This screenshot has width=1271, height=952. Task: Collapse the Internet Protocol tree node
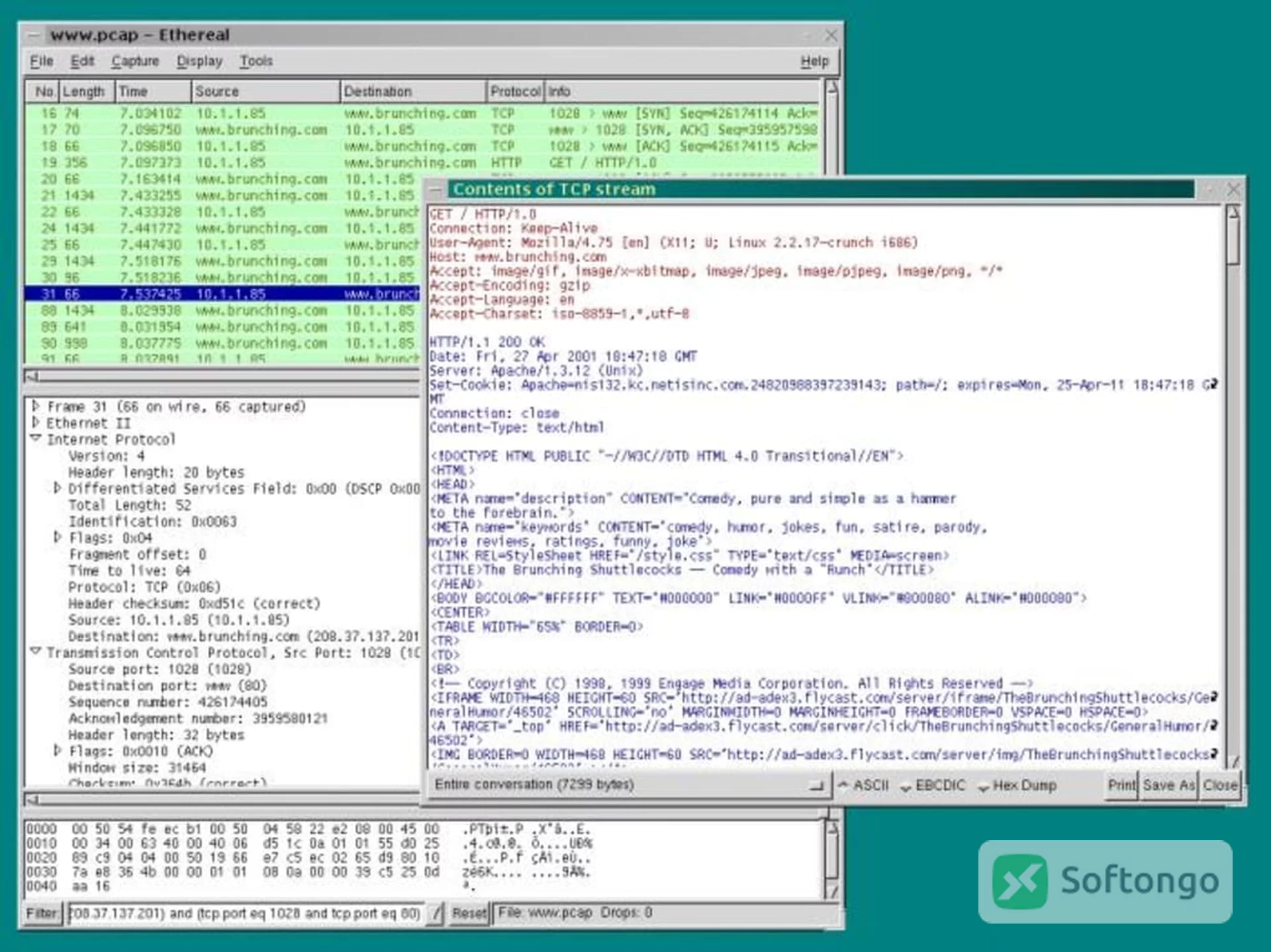click(x=36, y=438)
